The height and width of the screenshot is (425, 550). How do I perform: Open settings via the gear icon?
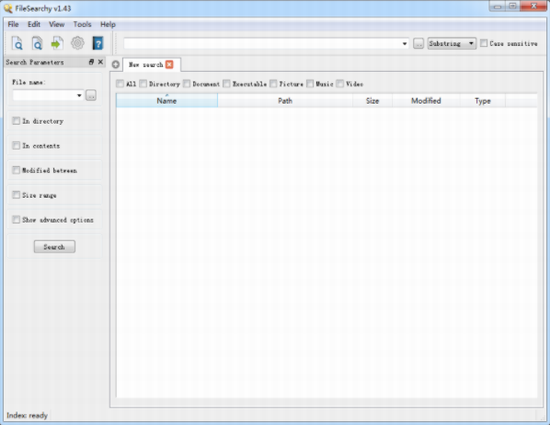point(78,43)
